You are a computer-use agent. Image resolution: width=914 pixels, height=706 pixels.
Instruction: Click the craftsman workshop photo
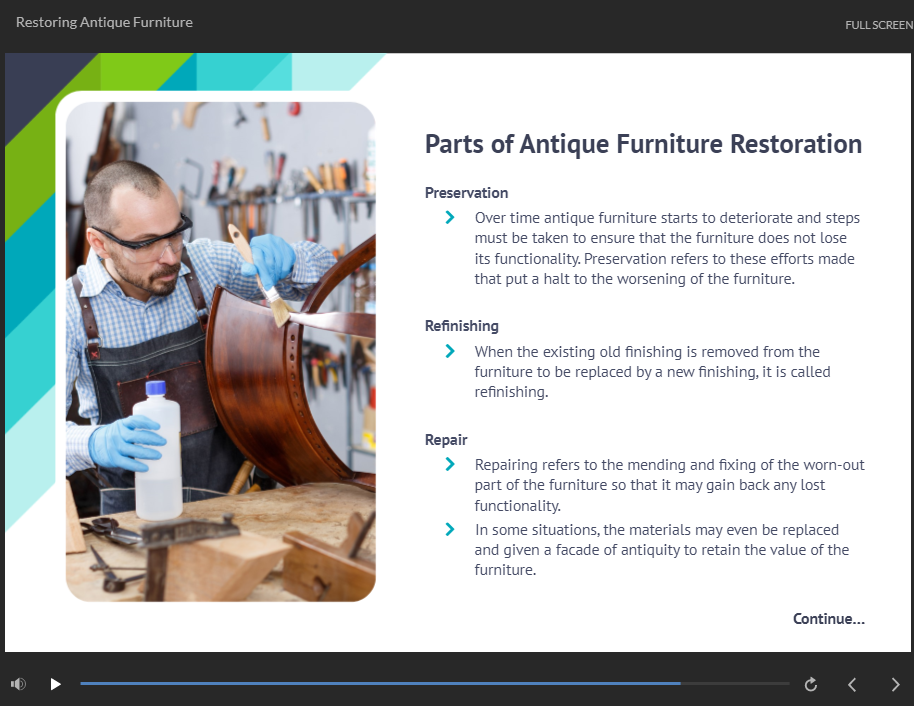point(220,350)
